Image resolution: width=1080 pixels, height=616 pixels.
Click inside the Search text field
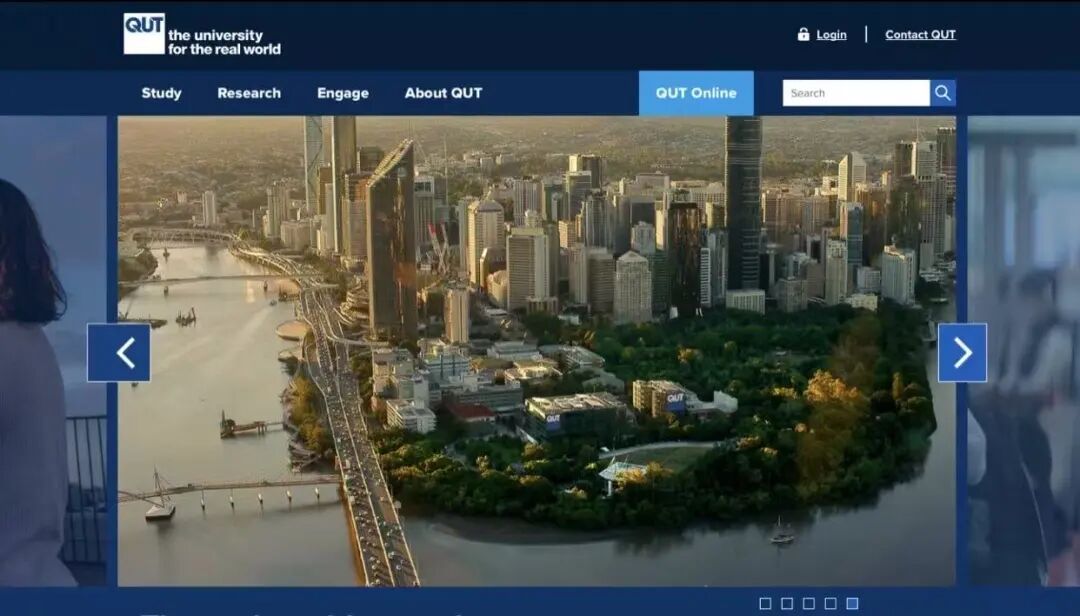tap(855, 93)
